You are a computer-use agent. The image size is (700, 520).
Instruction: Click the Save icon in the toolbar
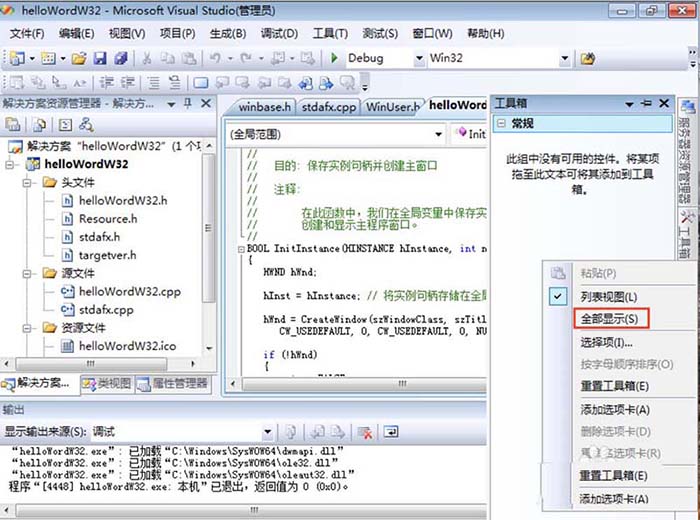point(100,59)
